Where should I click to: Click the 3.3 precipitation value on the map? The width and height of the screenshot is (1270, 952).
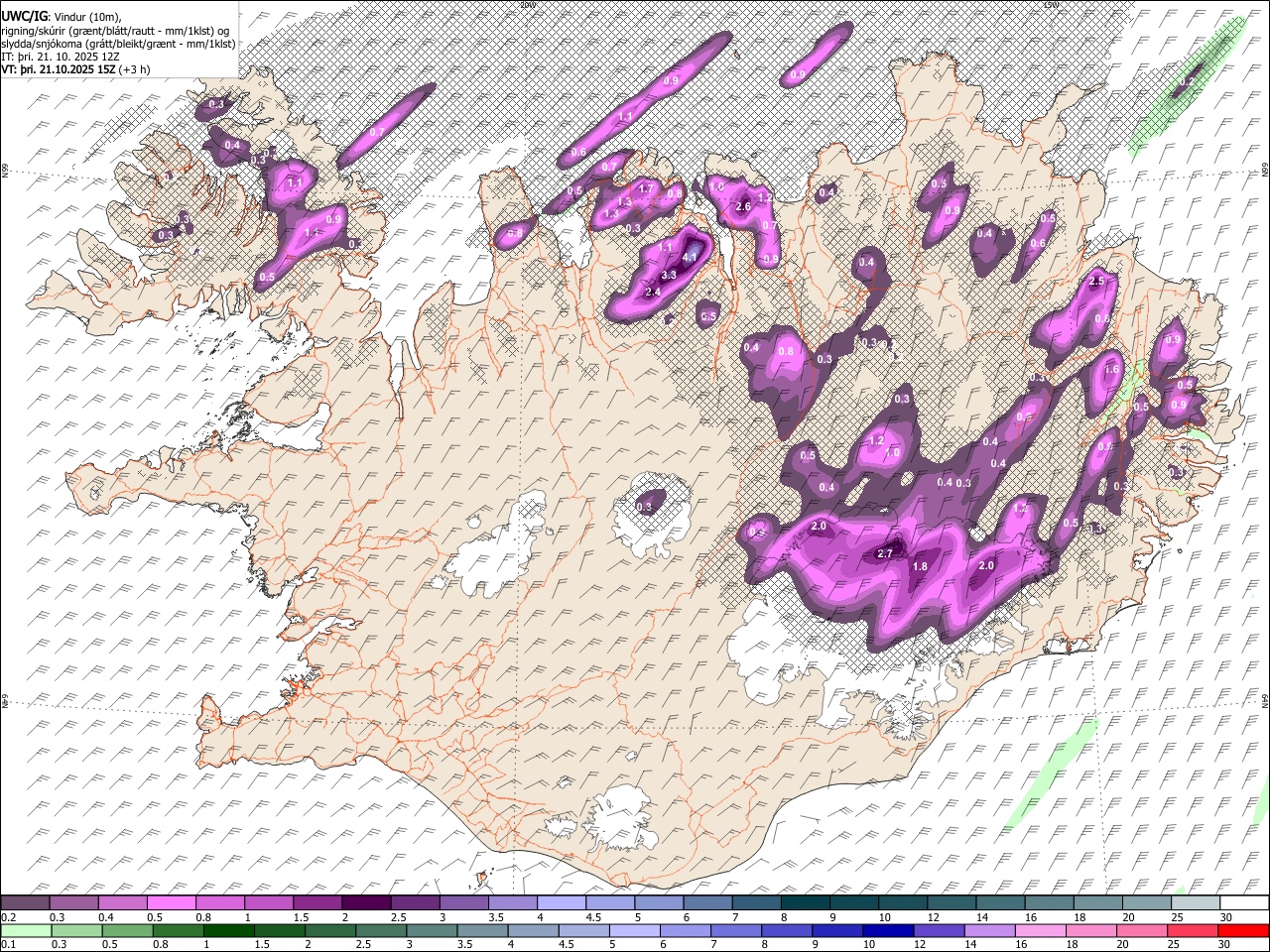point(669,275)
